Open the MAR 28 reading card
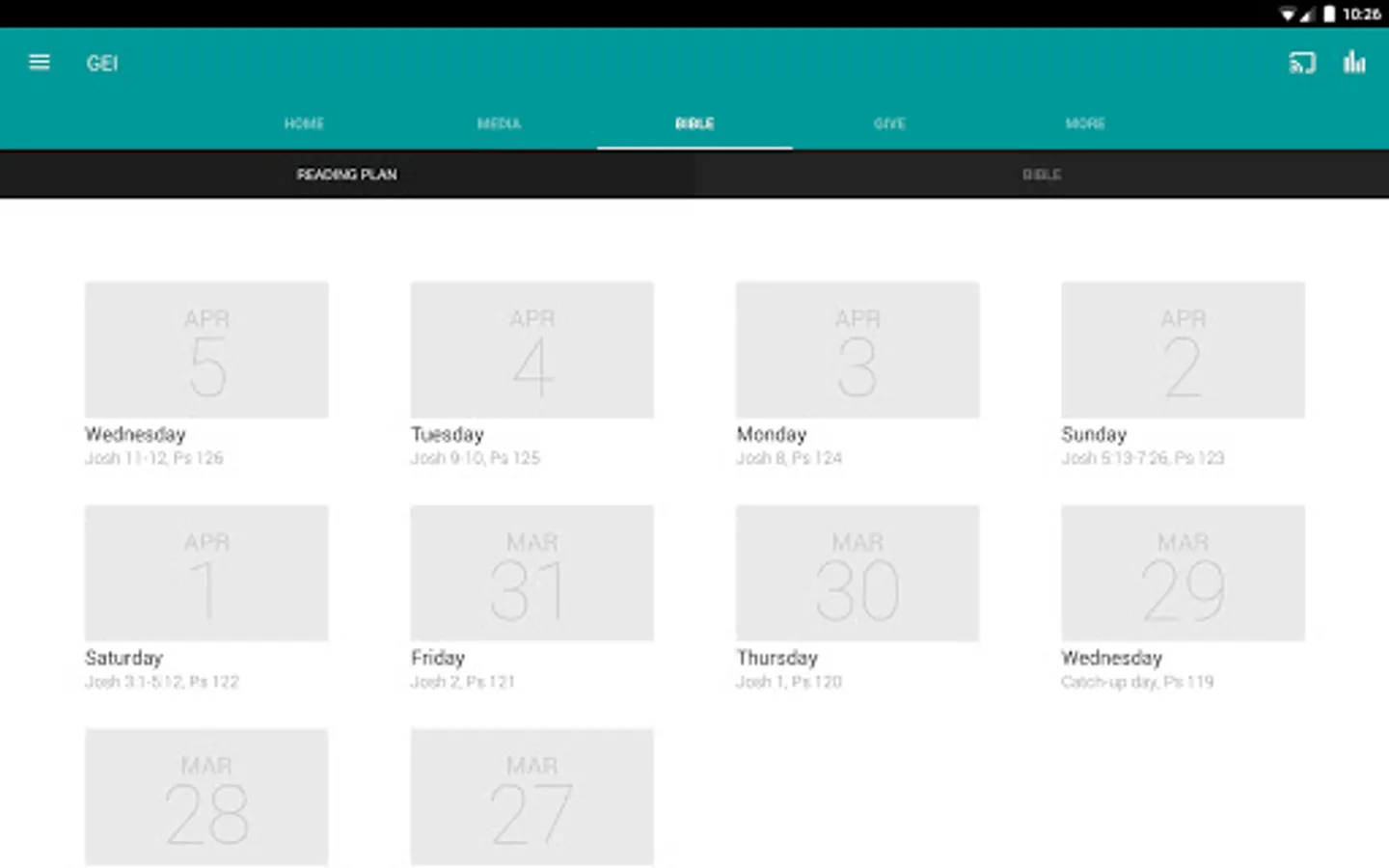The height and width of the screenshot is (868, 1389). [x=206, y=798]
